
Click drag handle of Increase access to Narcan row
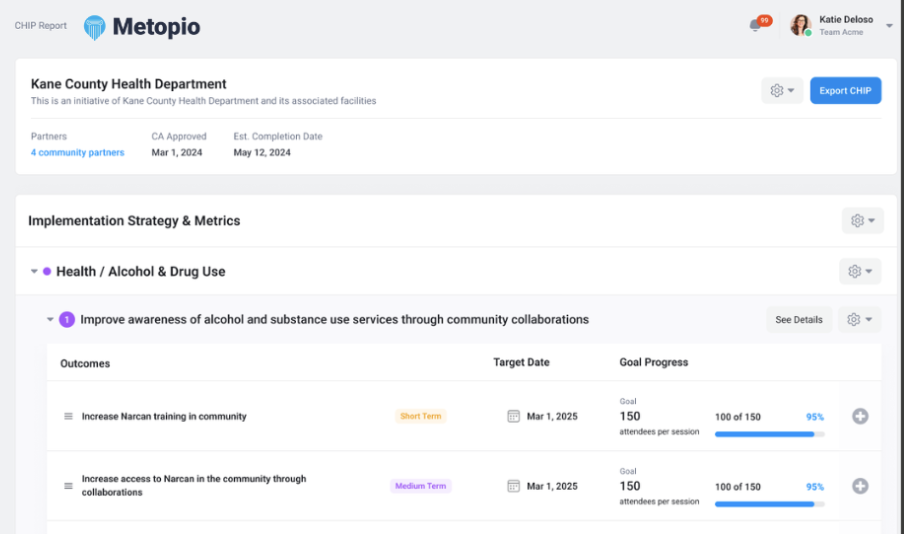tap(68, 486)
